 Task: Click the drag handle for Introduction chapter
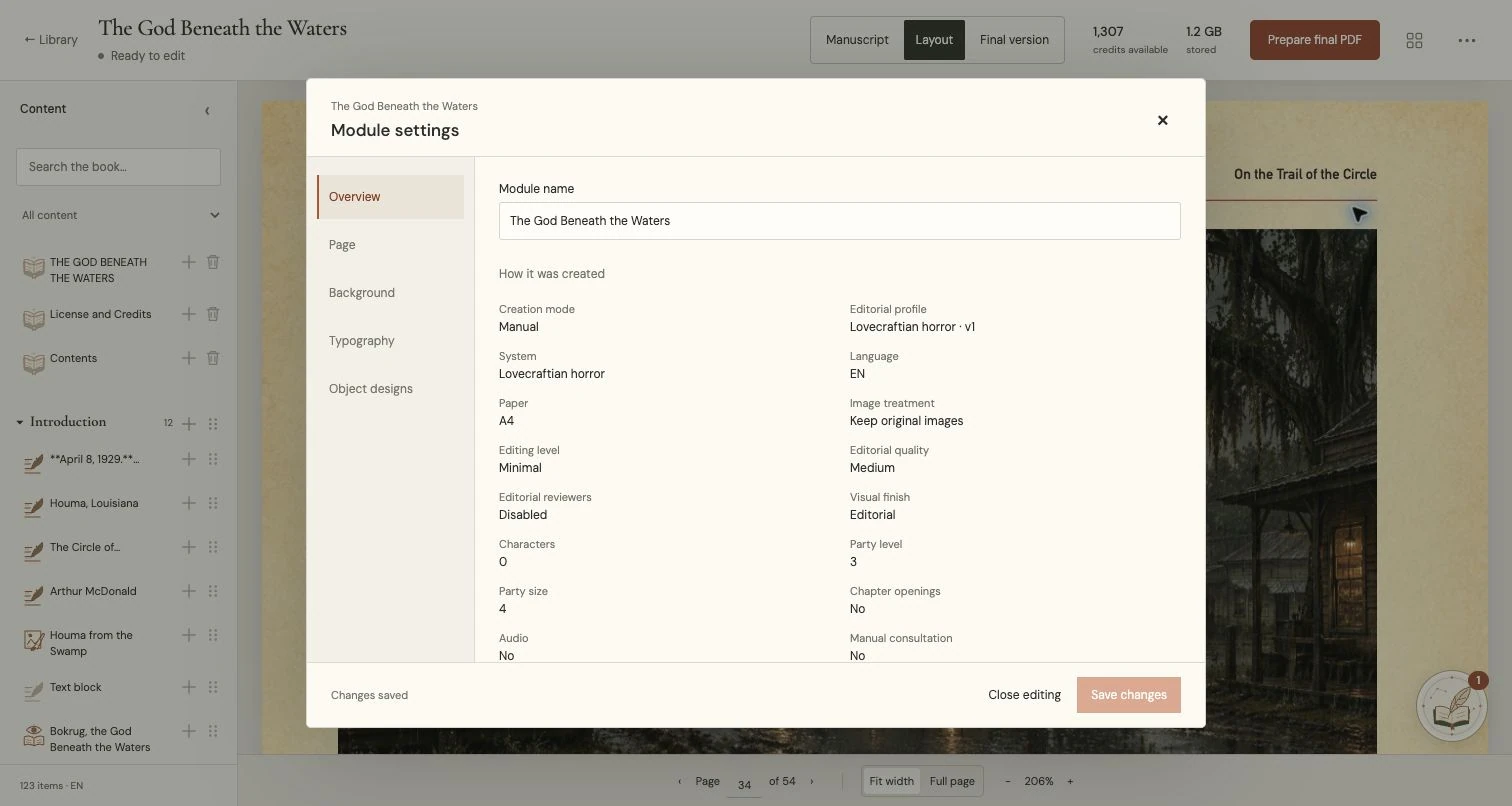(213, 423)
